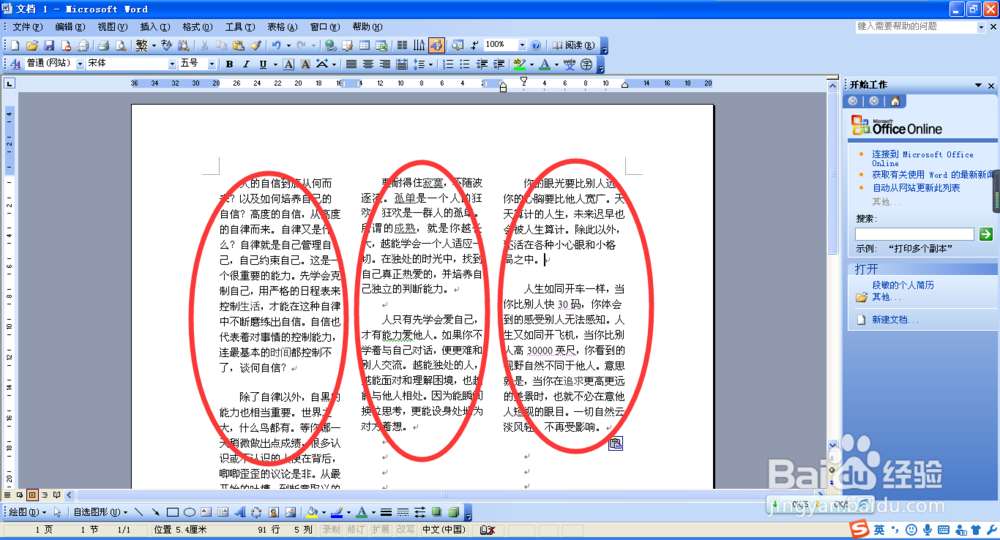Click the 新建文档 link
The image size is (1000, 540).
coord(895,320)
